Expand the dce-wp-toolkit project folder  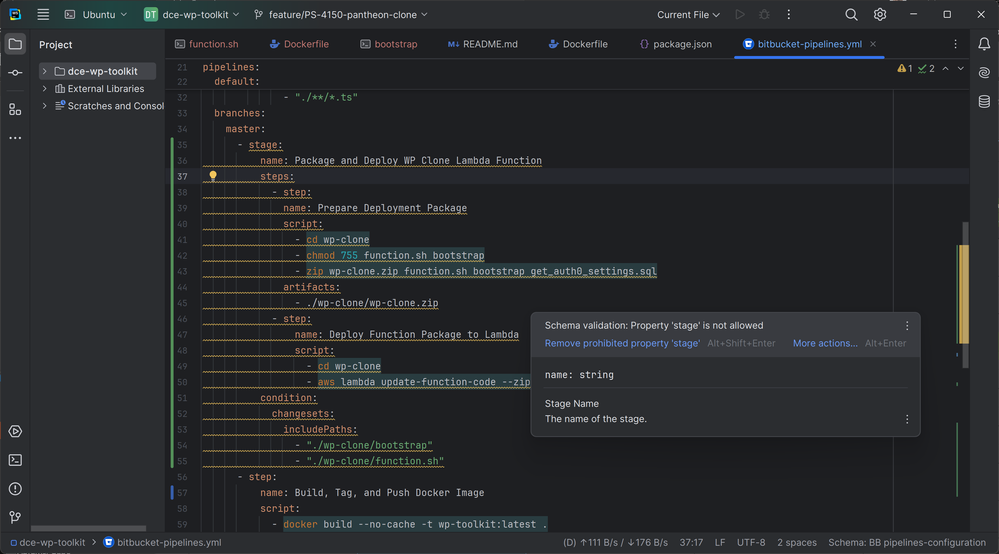pyautogui.click(x=45, y=72)
